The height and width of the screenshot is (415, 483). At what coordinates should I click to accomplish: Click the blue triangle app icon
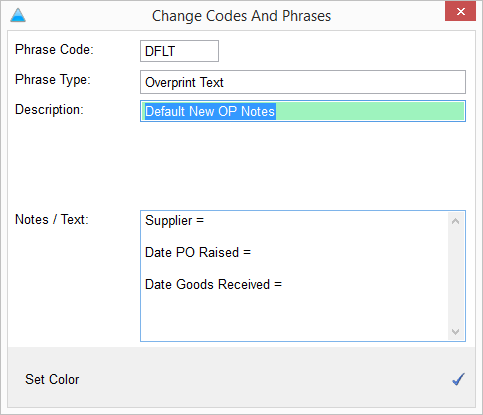click(x=18, y=15)
